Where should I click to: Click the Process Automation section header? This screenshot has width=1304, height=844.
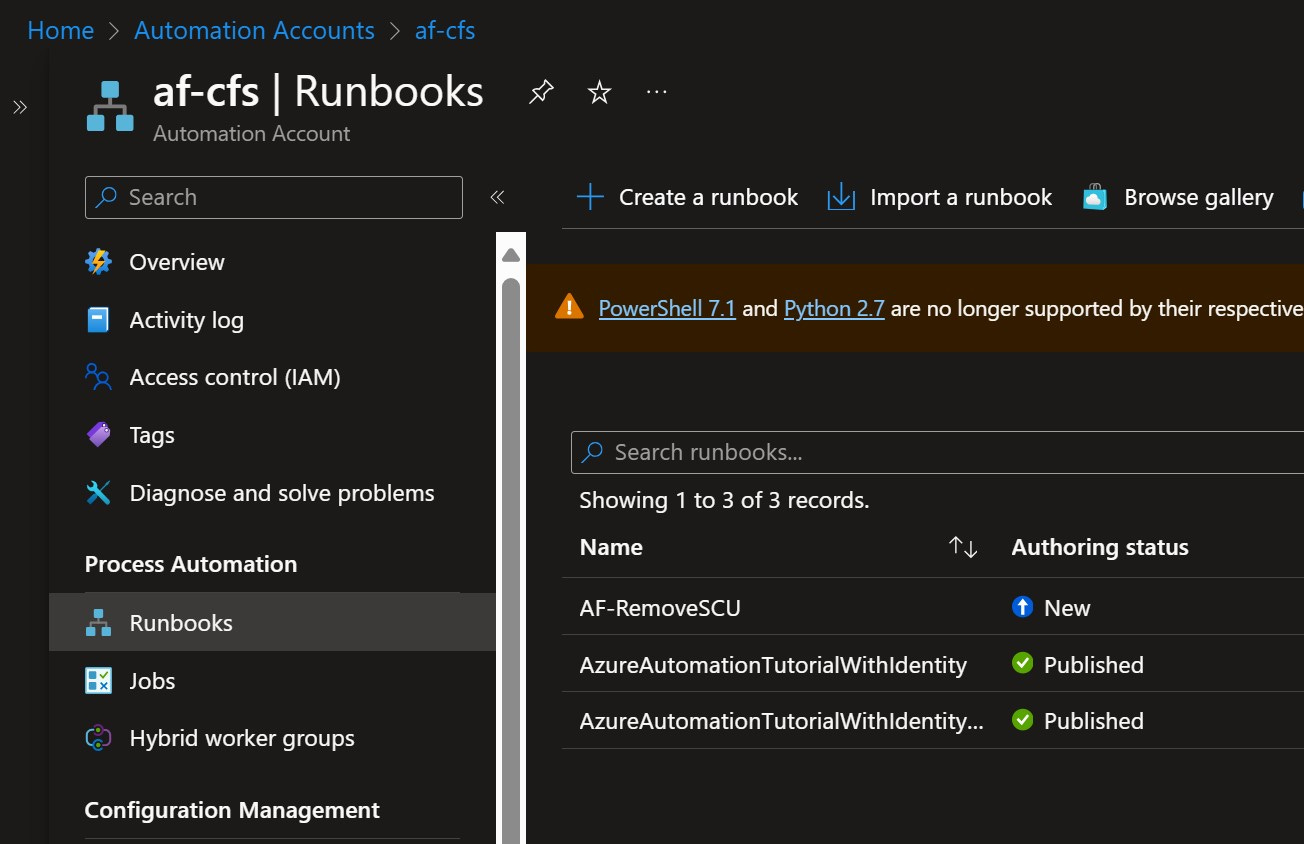coord(191,564)
